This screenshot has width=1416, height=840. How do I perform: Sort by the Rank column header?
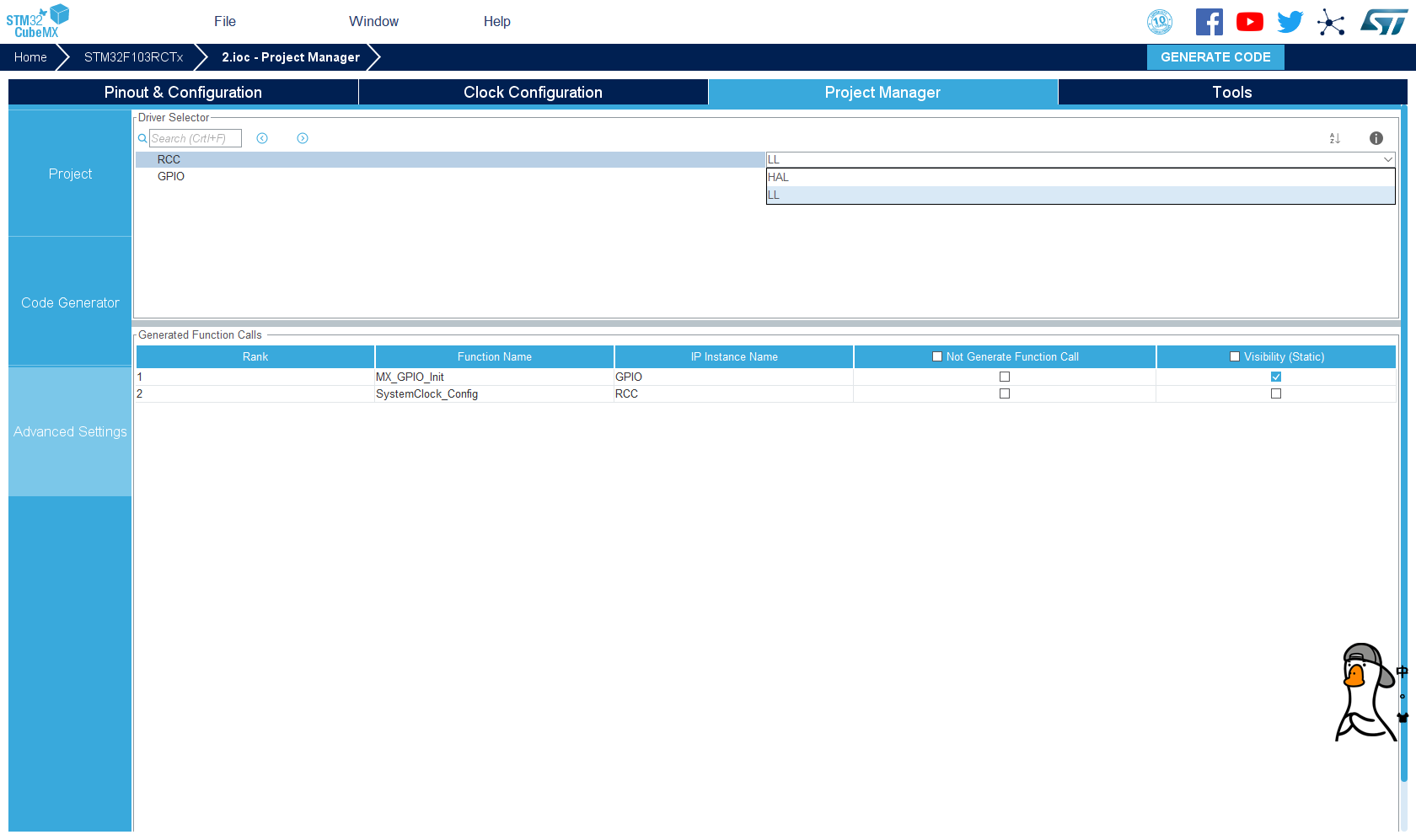(x=255, y=357)
